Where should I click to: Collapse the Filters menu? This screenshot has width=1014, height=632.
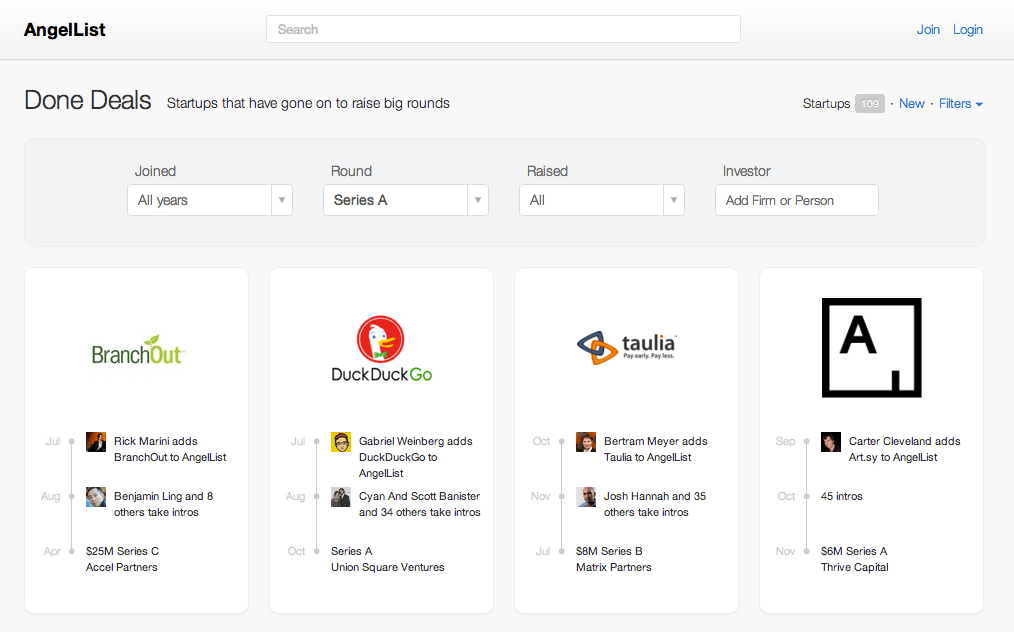point(960,104)
